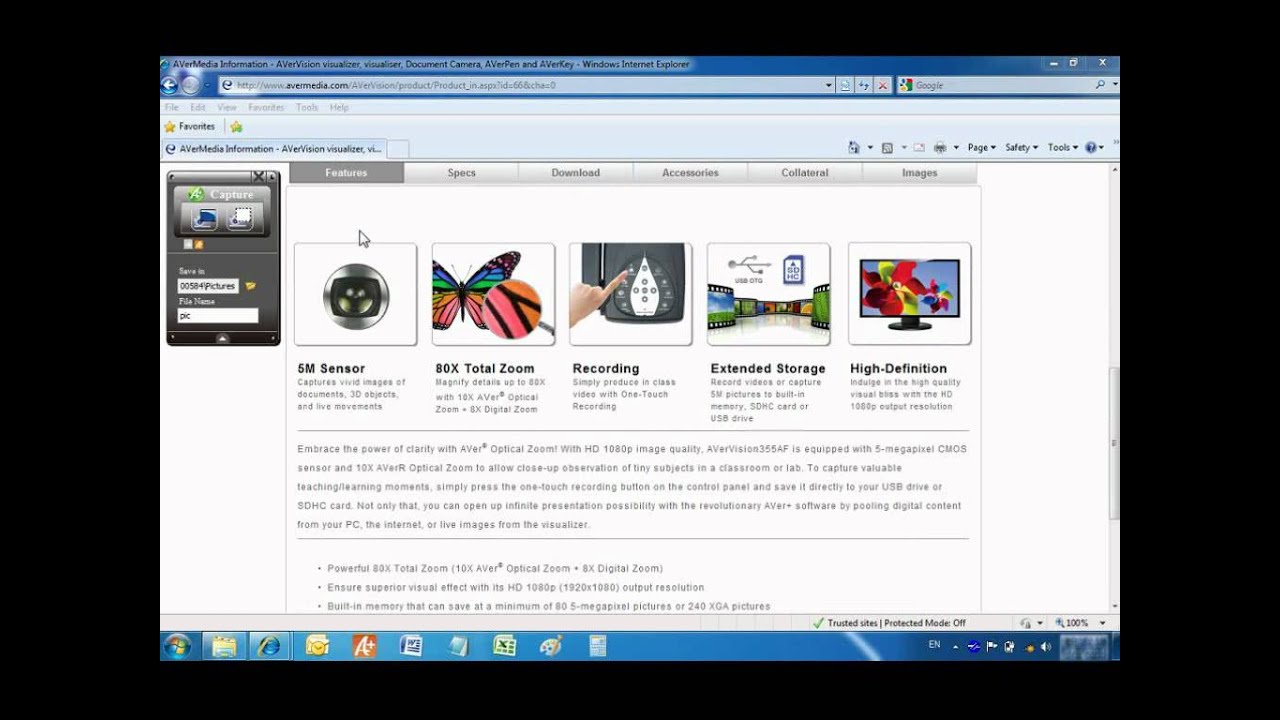Click the Favorites star button
Screen dimensions: 1280x720
coord(190,127)
